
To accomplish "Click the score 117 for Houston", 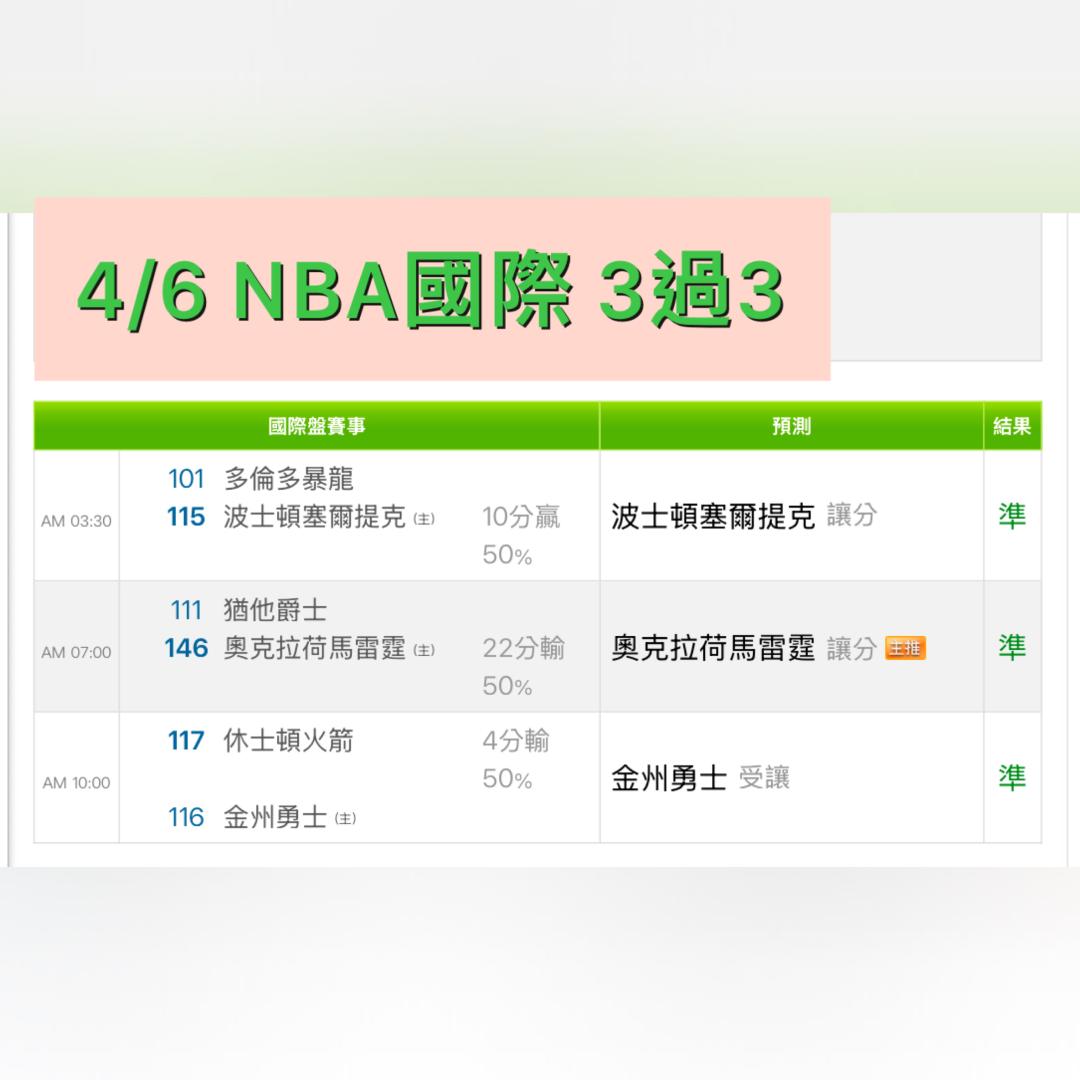I will coord(186,741).
